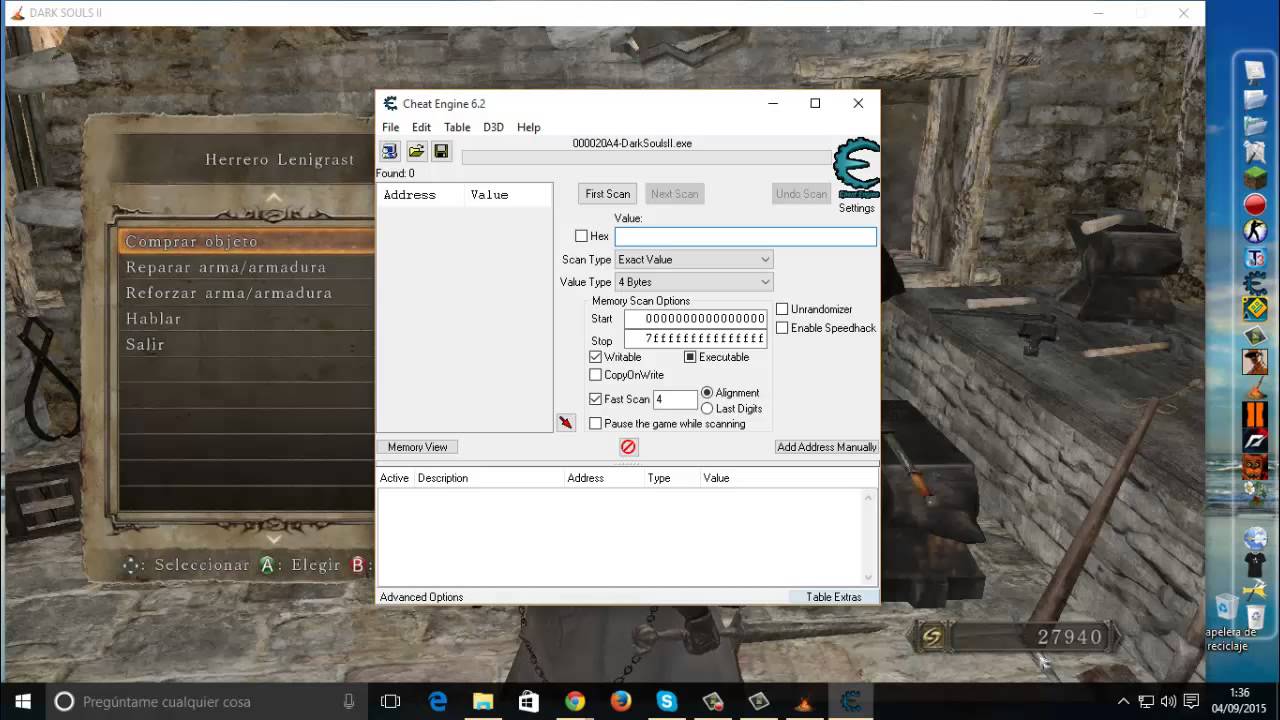Open the process list icon in Cheat Engine
The height and width of the screenshot is (720, 1280).
coord(390,151)
